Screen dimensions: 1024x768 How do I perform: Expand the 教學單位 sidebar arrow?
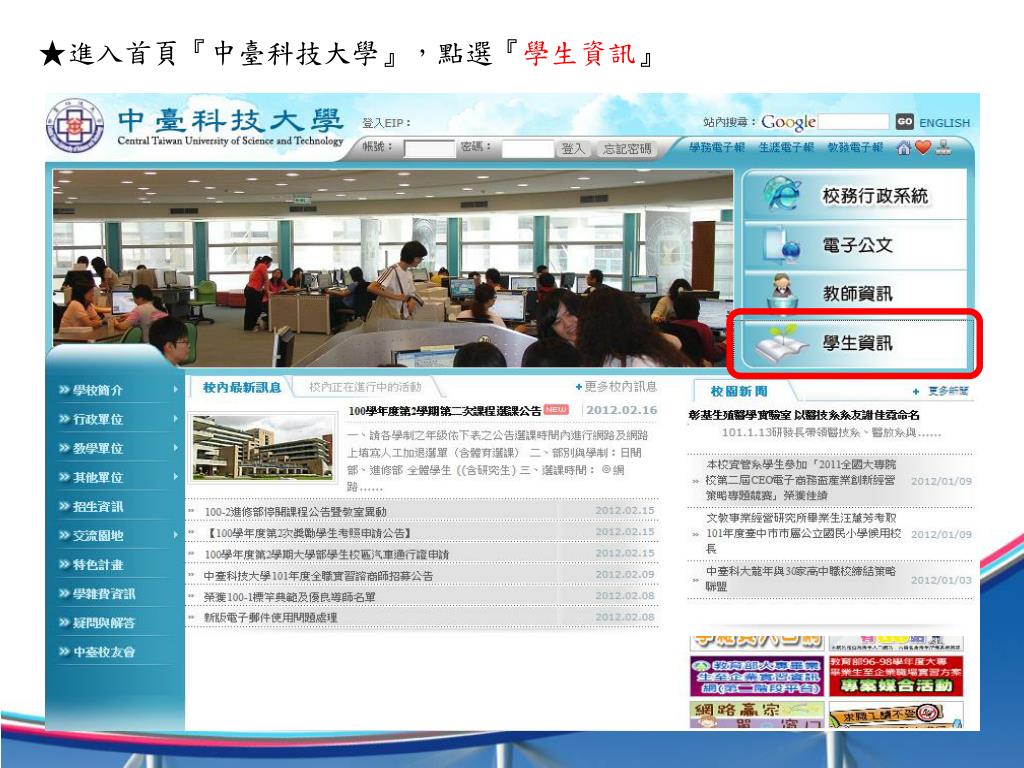175,448
